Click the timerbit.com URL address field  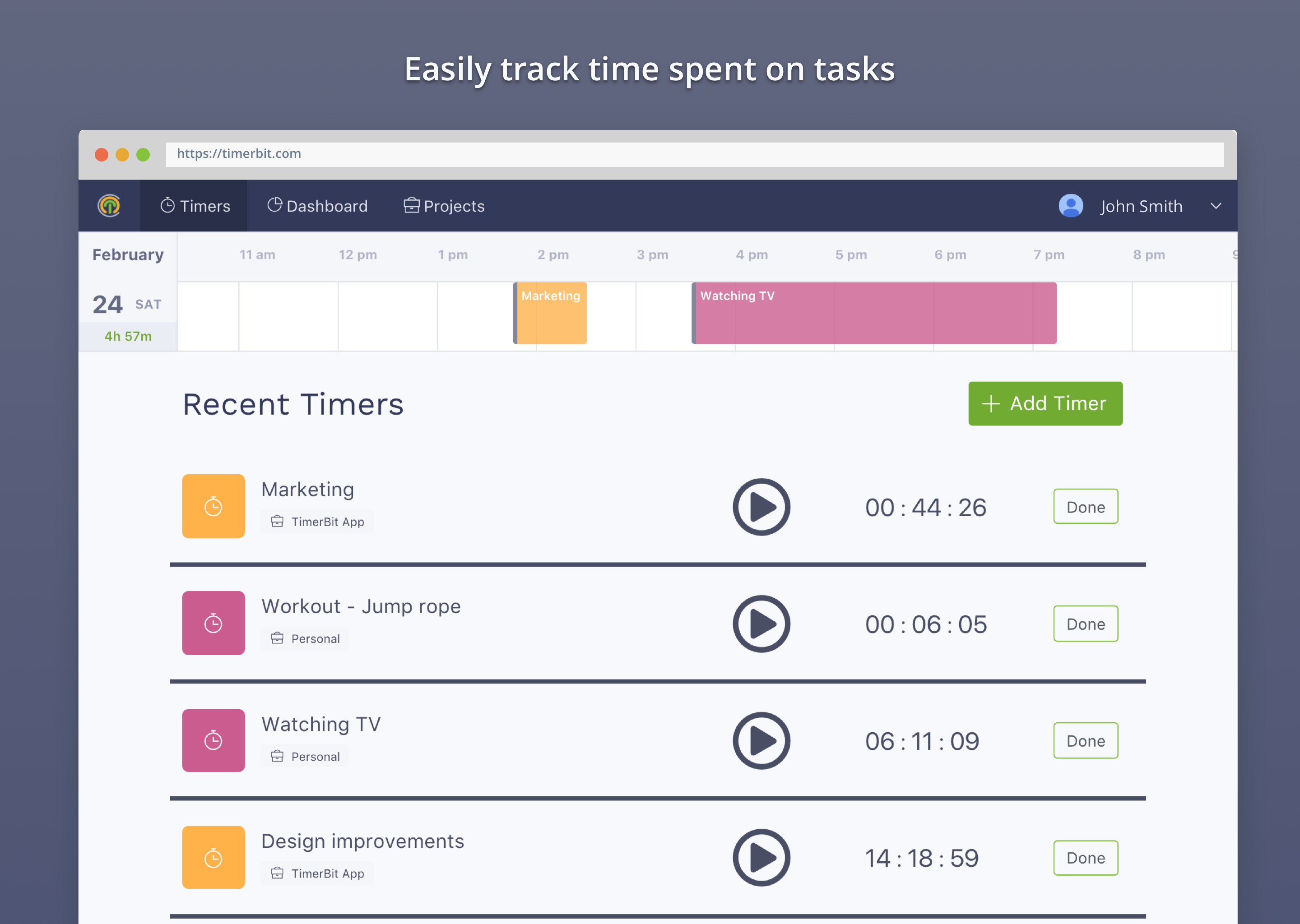(x=694, y=154)
